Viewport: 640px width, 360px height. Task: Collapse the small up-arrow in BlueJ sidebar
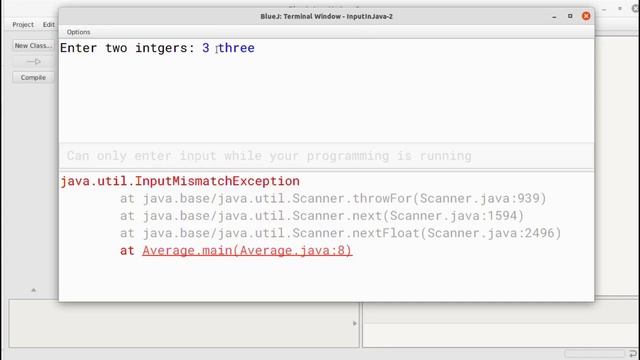33,290
